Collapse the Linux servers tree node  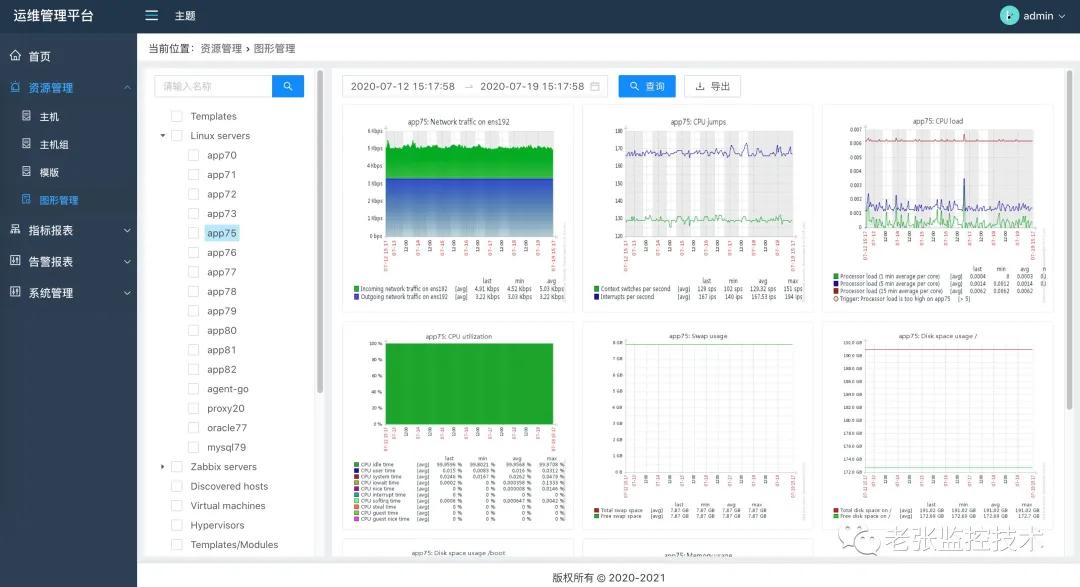click(163, 135)
